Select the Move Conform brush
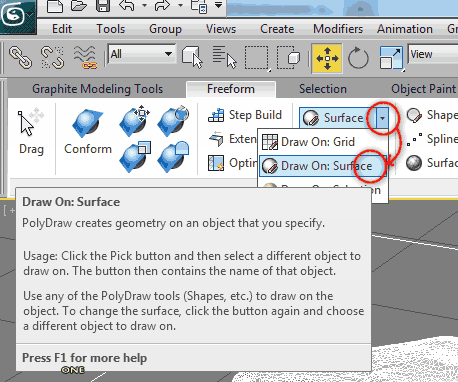The height and width of the screenshot is (382, 458). [135, 121]
